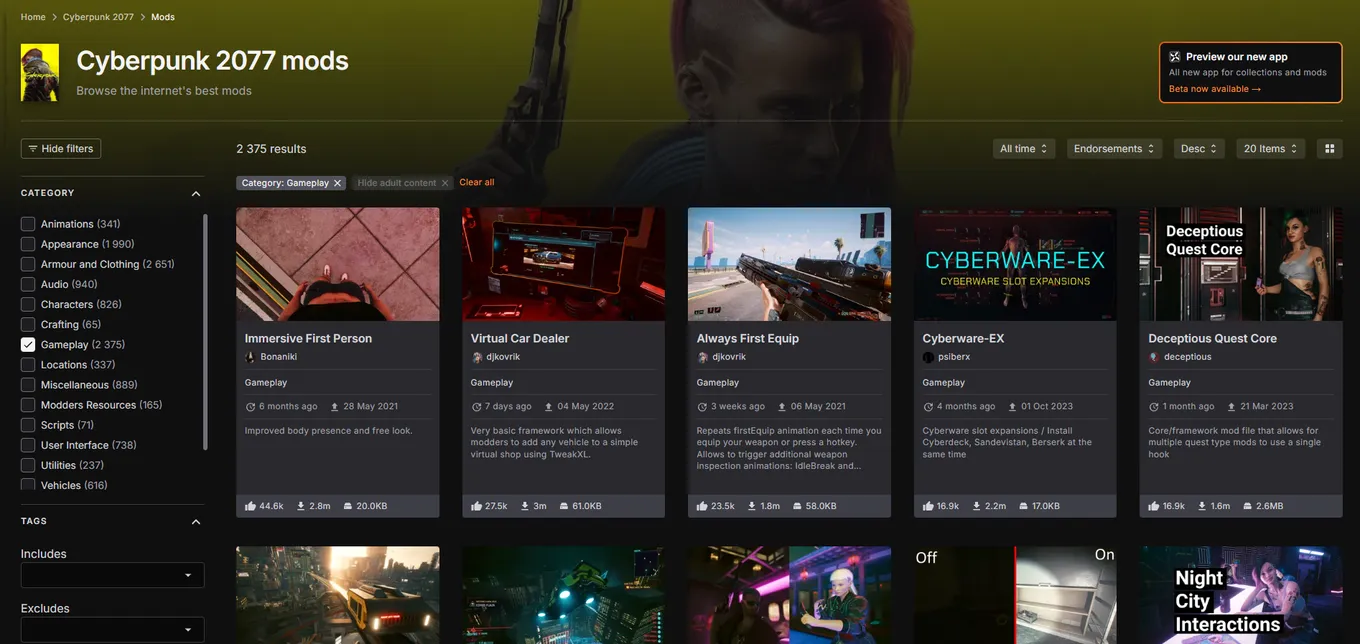The width and height of the screenshot is (1360, 644).
Task: Open Always First Equip thumbnail image
Action: (x=789, y=264)
